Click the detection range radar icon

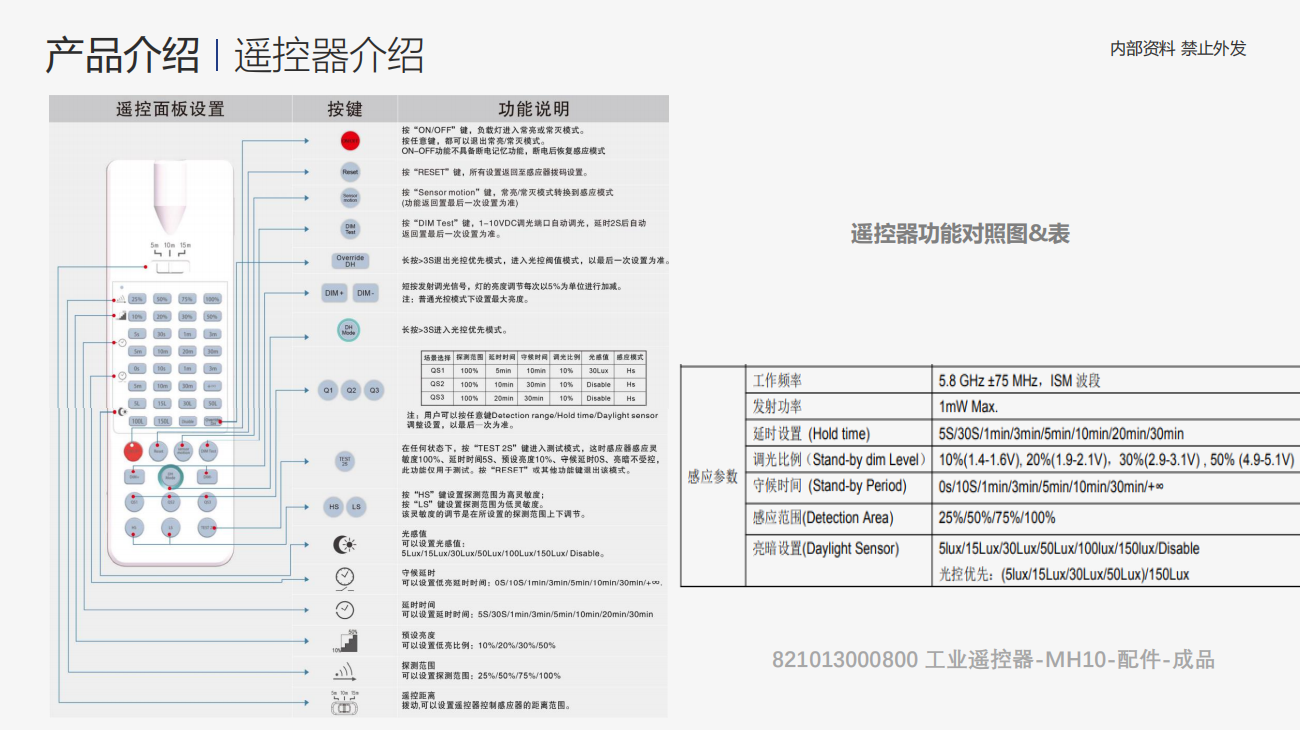(x=344, y=671)
